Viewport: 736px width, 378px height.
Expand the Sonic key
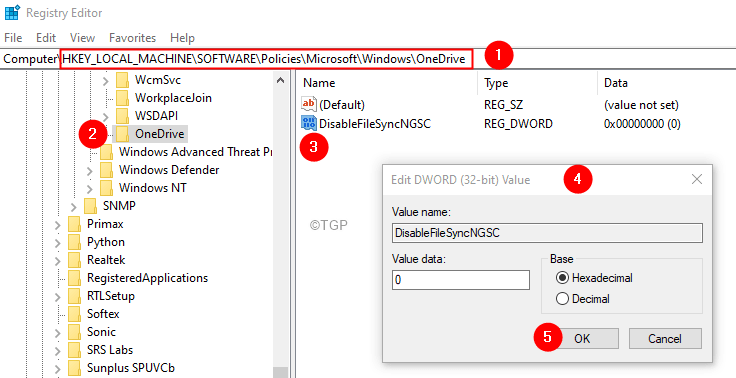[57, 332]
